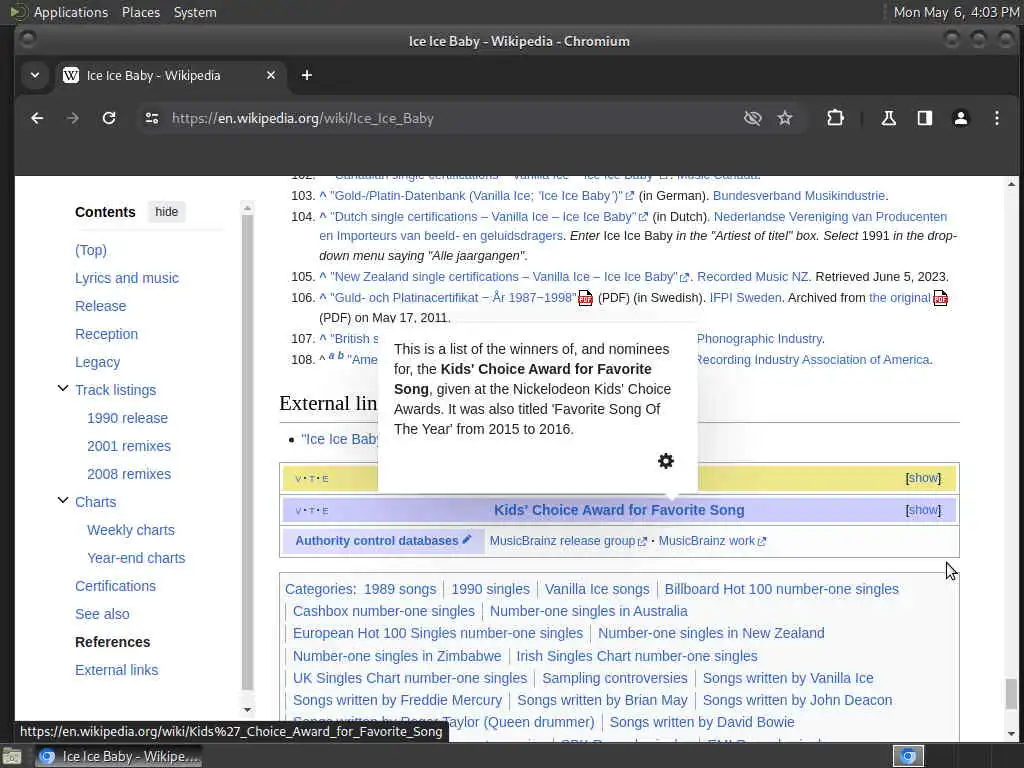
Task: Open the Chromium three-dot menu
Action: click(997, 118)
